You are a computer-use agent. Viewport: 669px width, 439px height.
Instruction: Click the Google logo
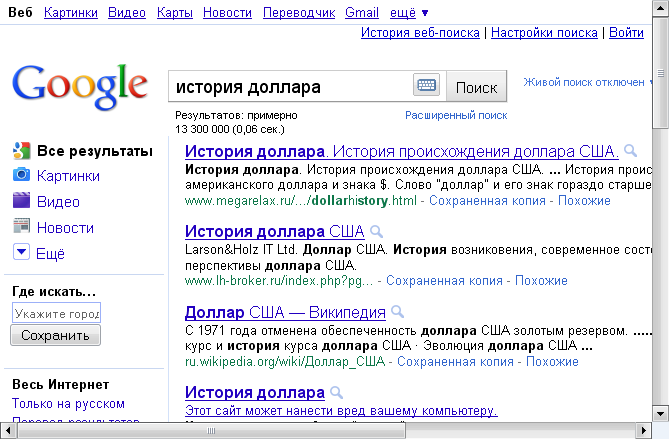pos(80,87)
